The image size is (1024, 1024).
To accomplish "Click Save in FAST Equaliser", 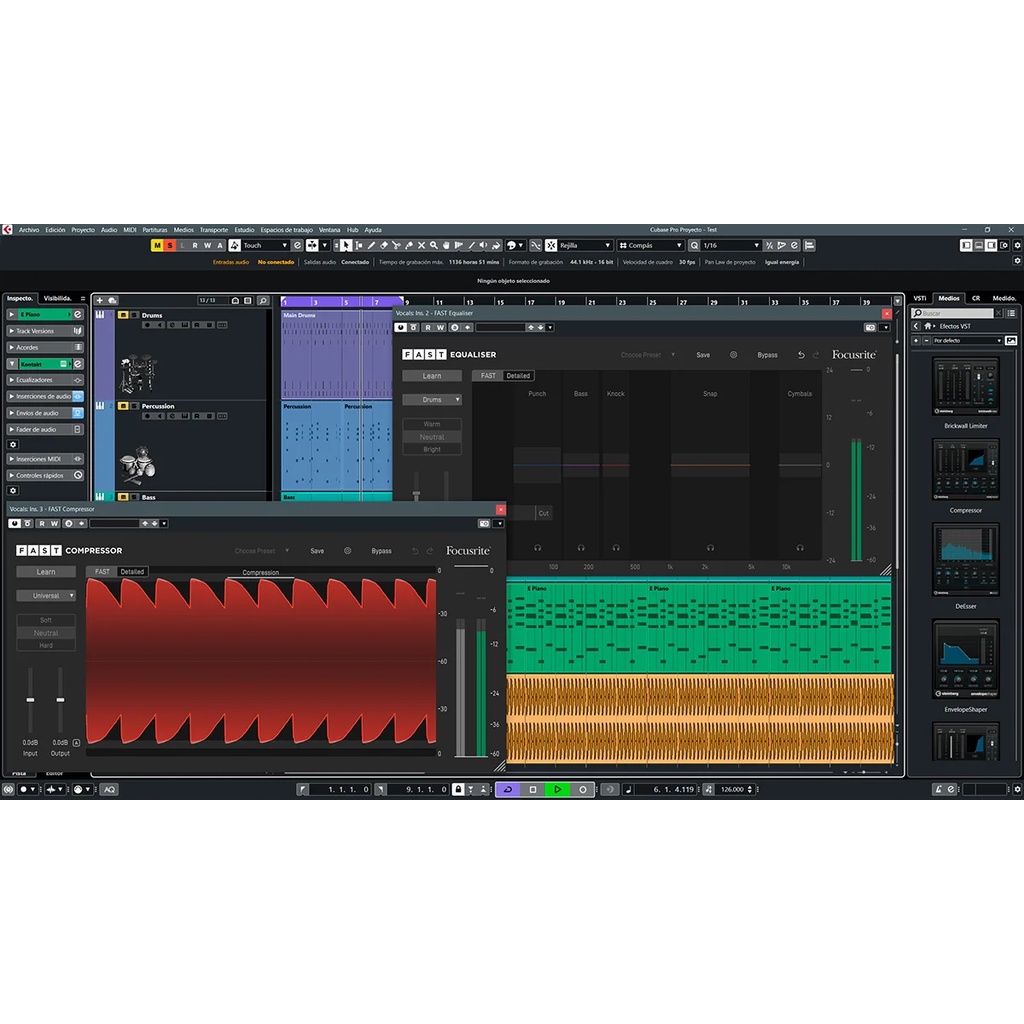I will (703, 355).
